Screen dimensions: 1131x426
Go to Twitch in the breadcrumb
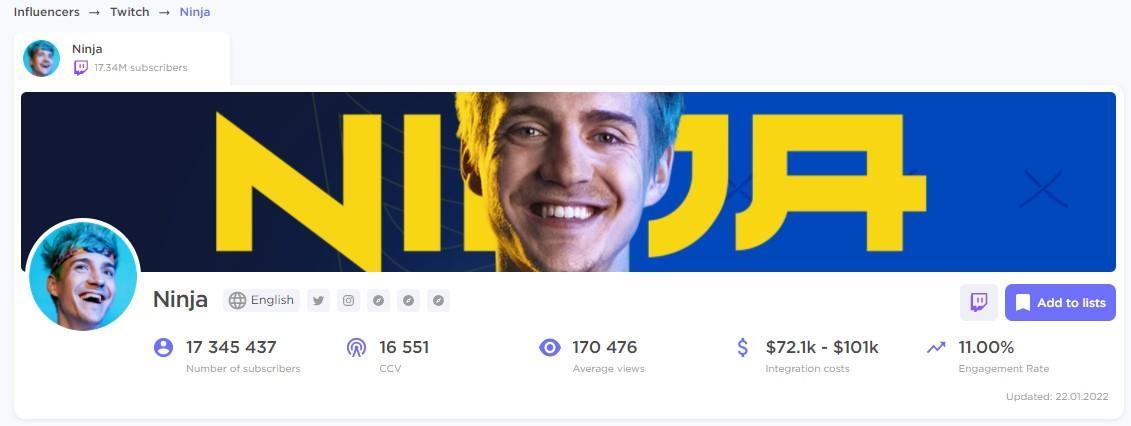pos(130,12)
